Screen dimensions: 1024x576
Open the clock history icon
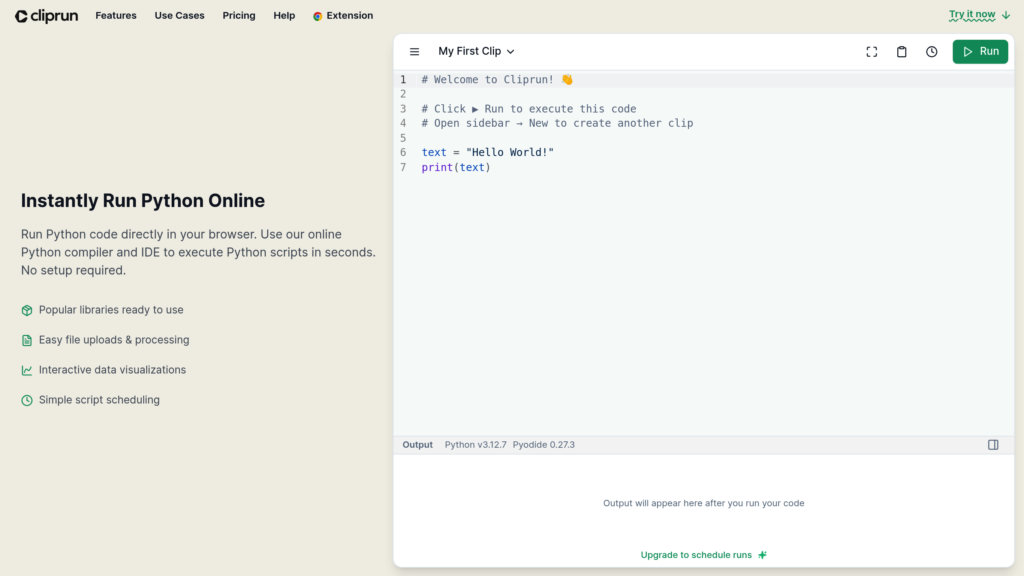(x=931, y=52)
